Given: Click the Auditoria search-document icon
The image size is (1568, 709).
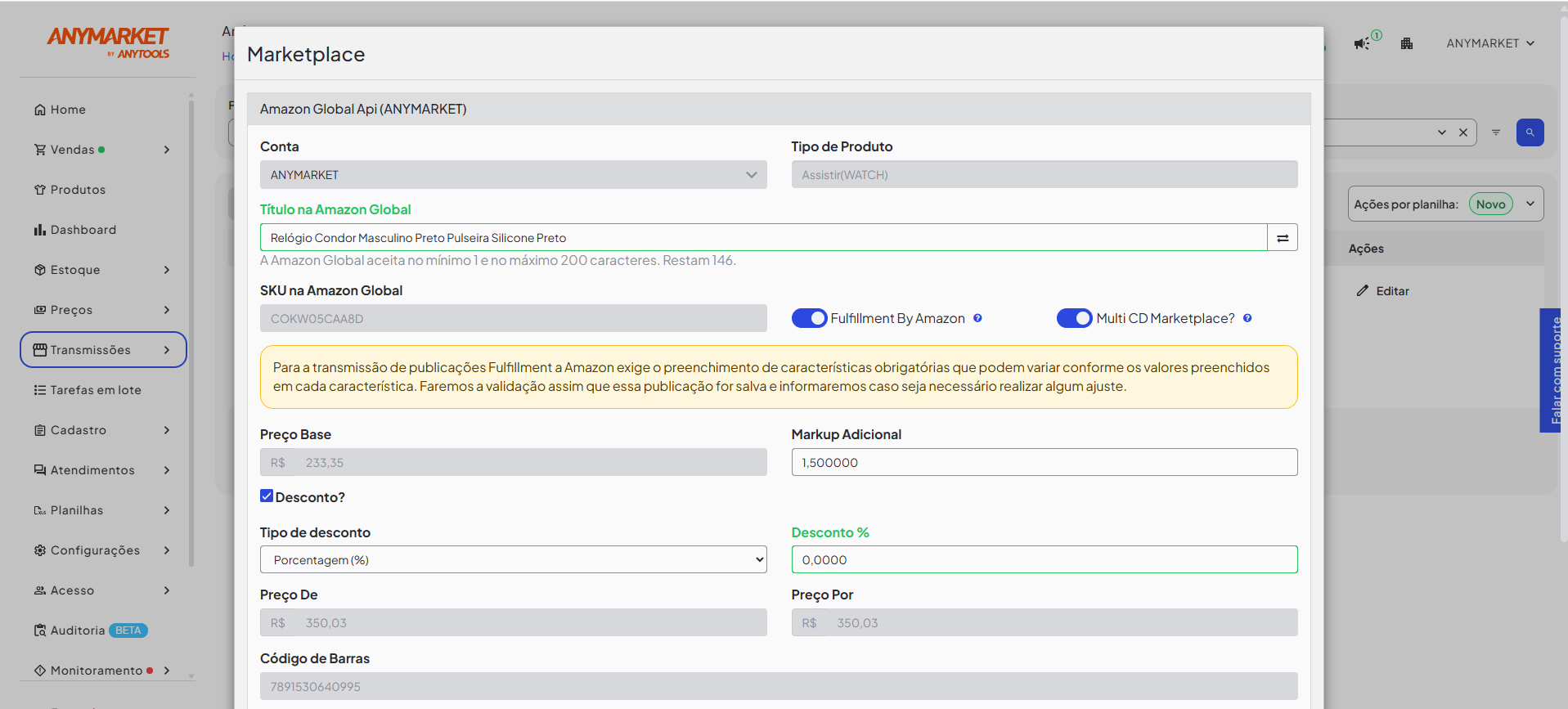Looking at the screenshot, I should [39, 630].
